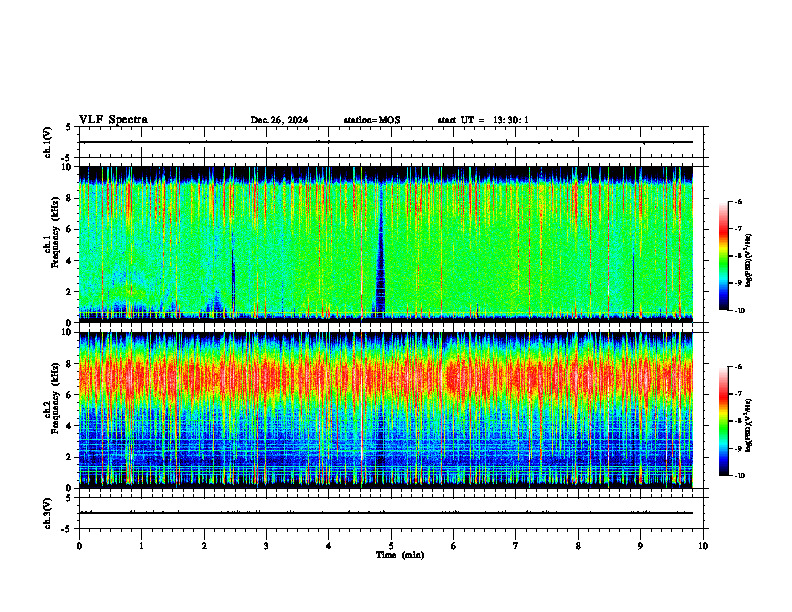The image size is (792, 612).
Task: Click time axis tick label '9'
Action: click(x=640, y=546)
